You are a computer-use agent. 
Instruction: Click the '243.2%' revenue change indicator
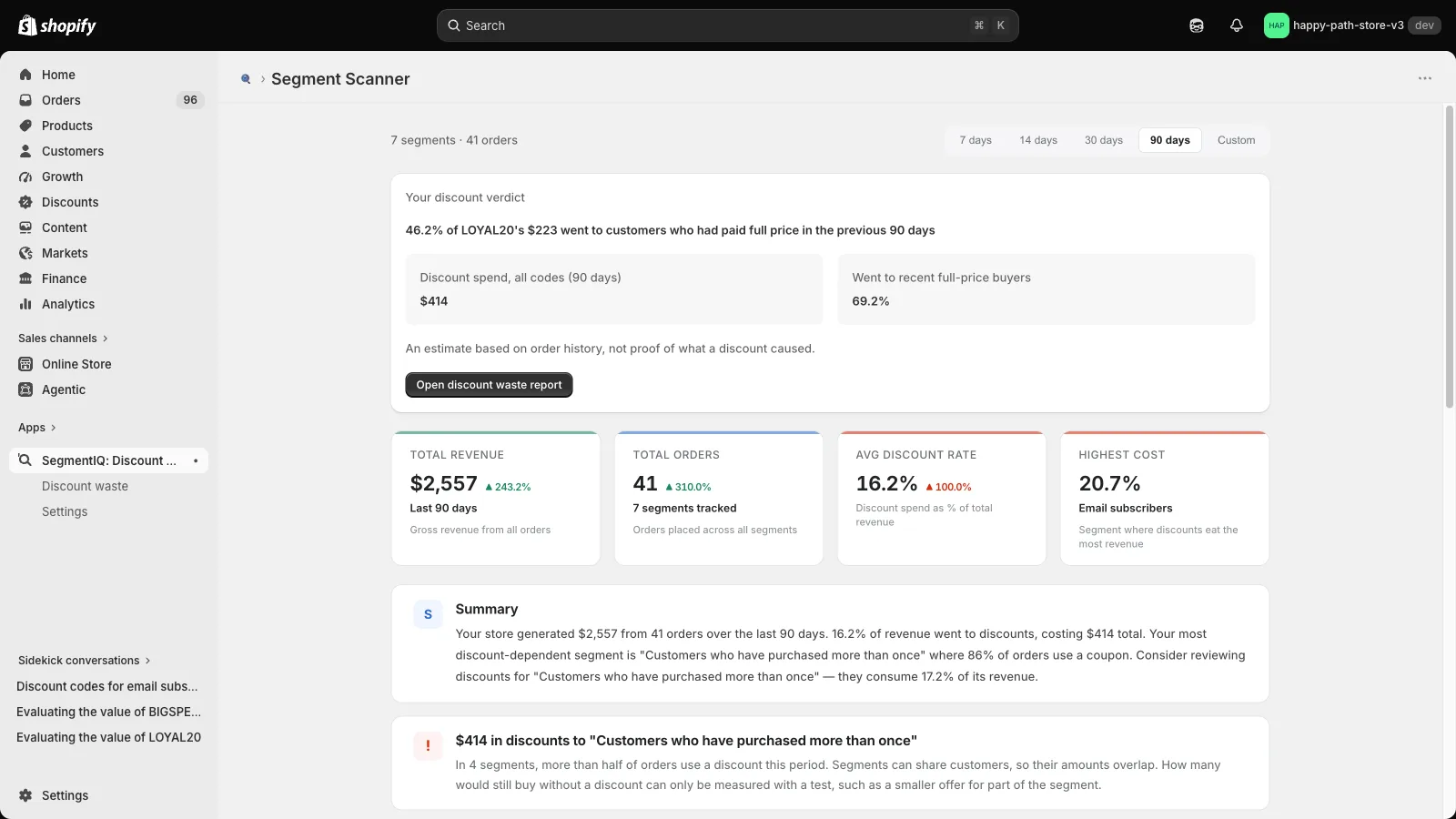(x=508, y=487)
